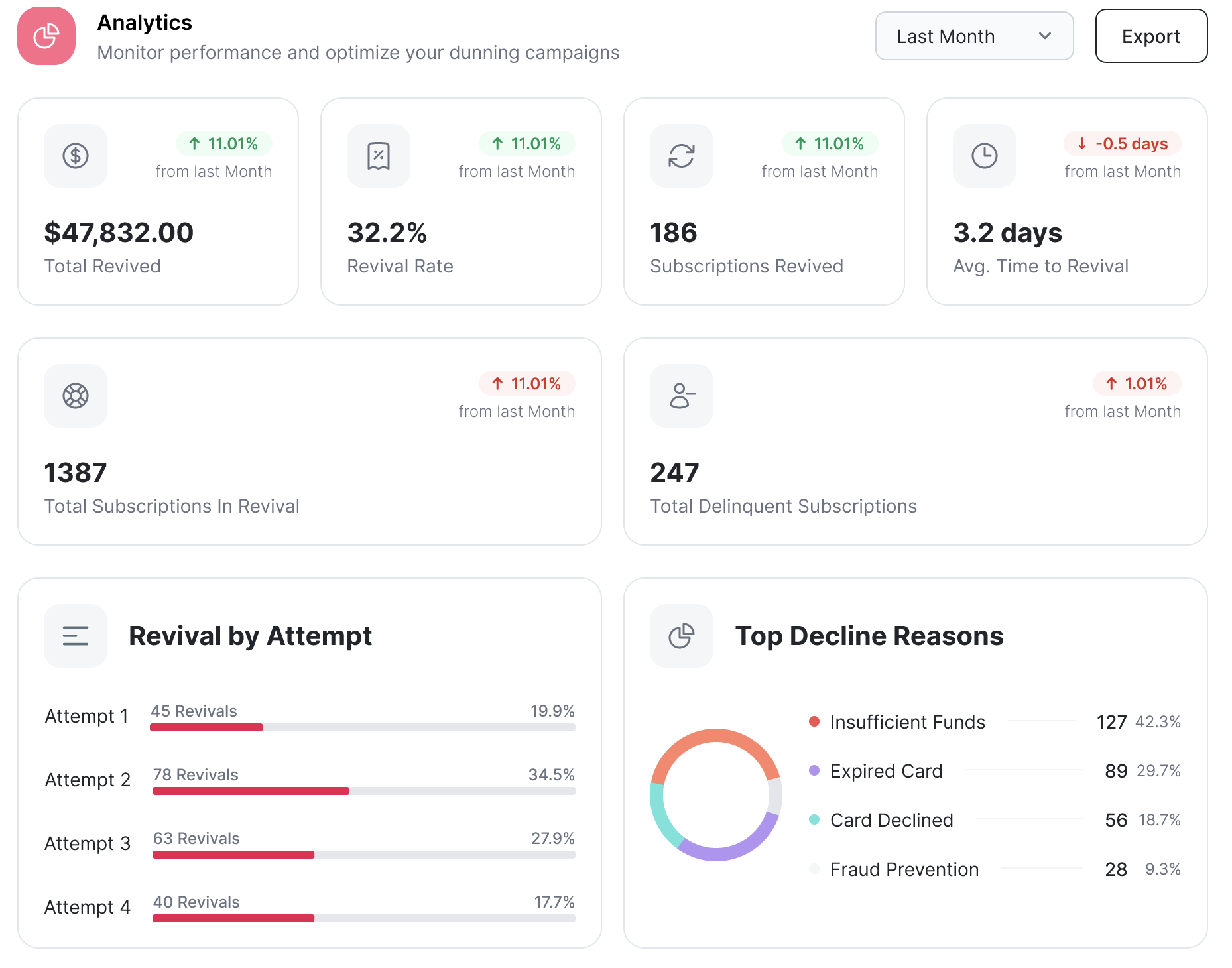The height and width of the screenshot is (968, 1232).
Task: Click the -0.5 days change badge
Action: 1123,143
